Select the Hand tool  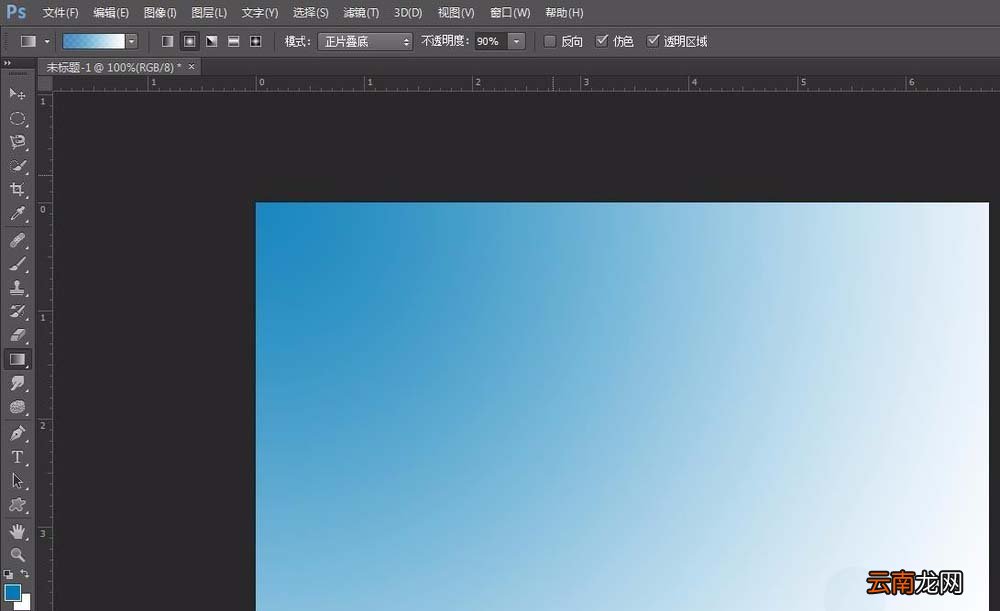point(17,531)
